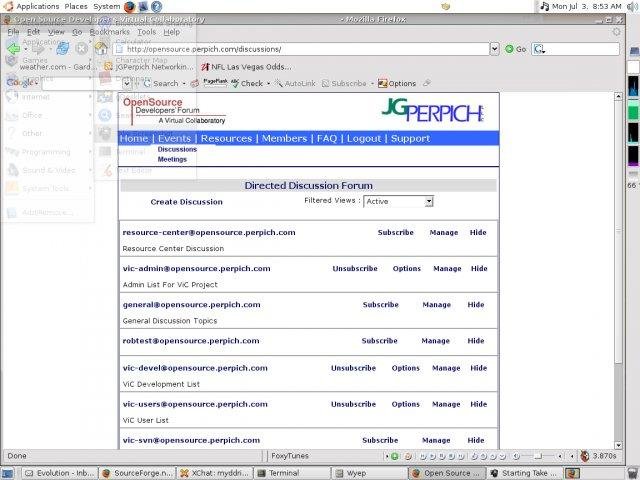Unsubscribe from vic-admin@opensource.perpich.com list

[354, 268]
